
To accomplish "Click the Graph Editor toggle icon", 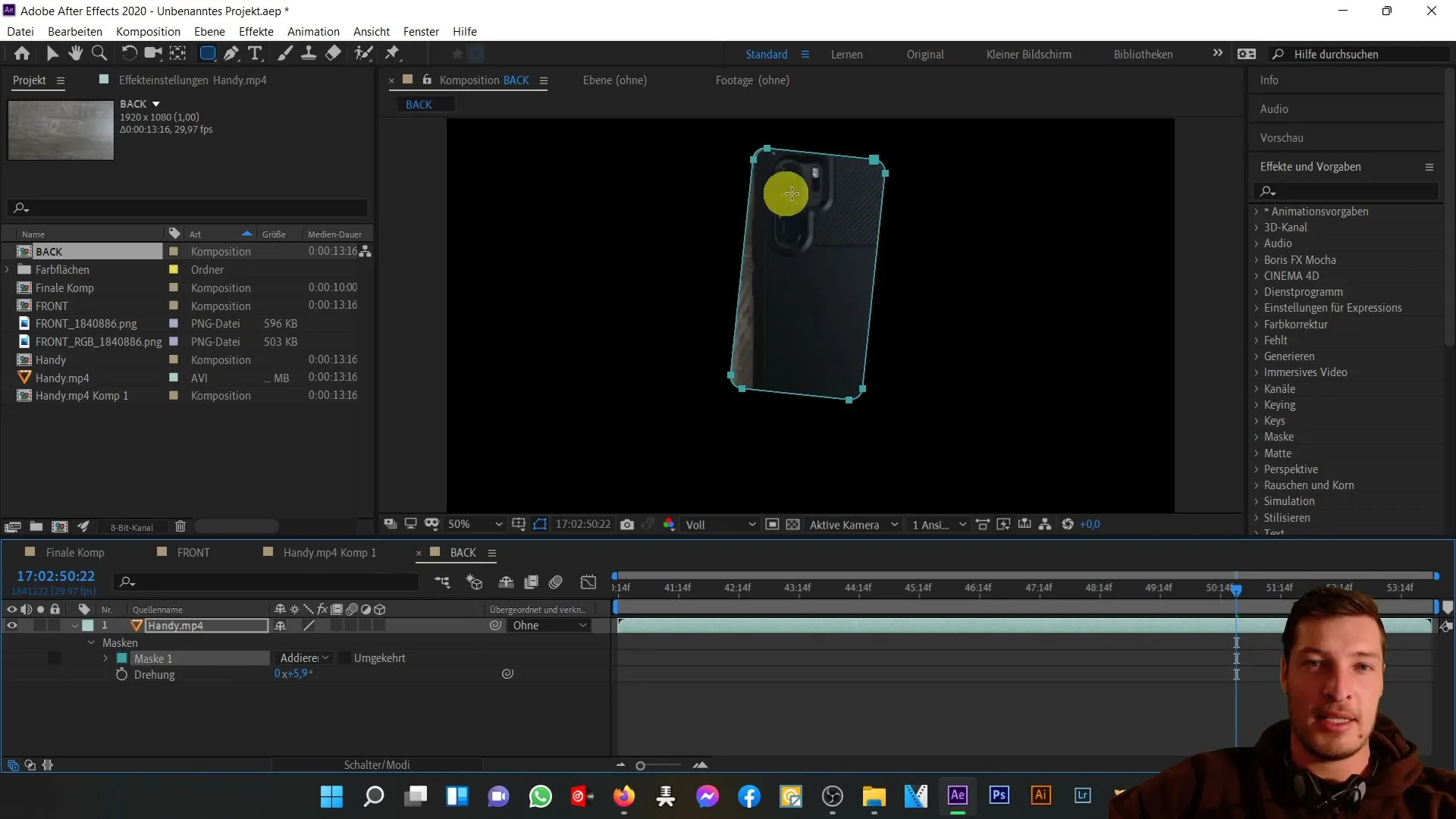I will pyautogui.click(x=589, y=581).
